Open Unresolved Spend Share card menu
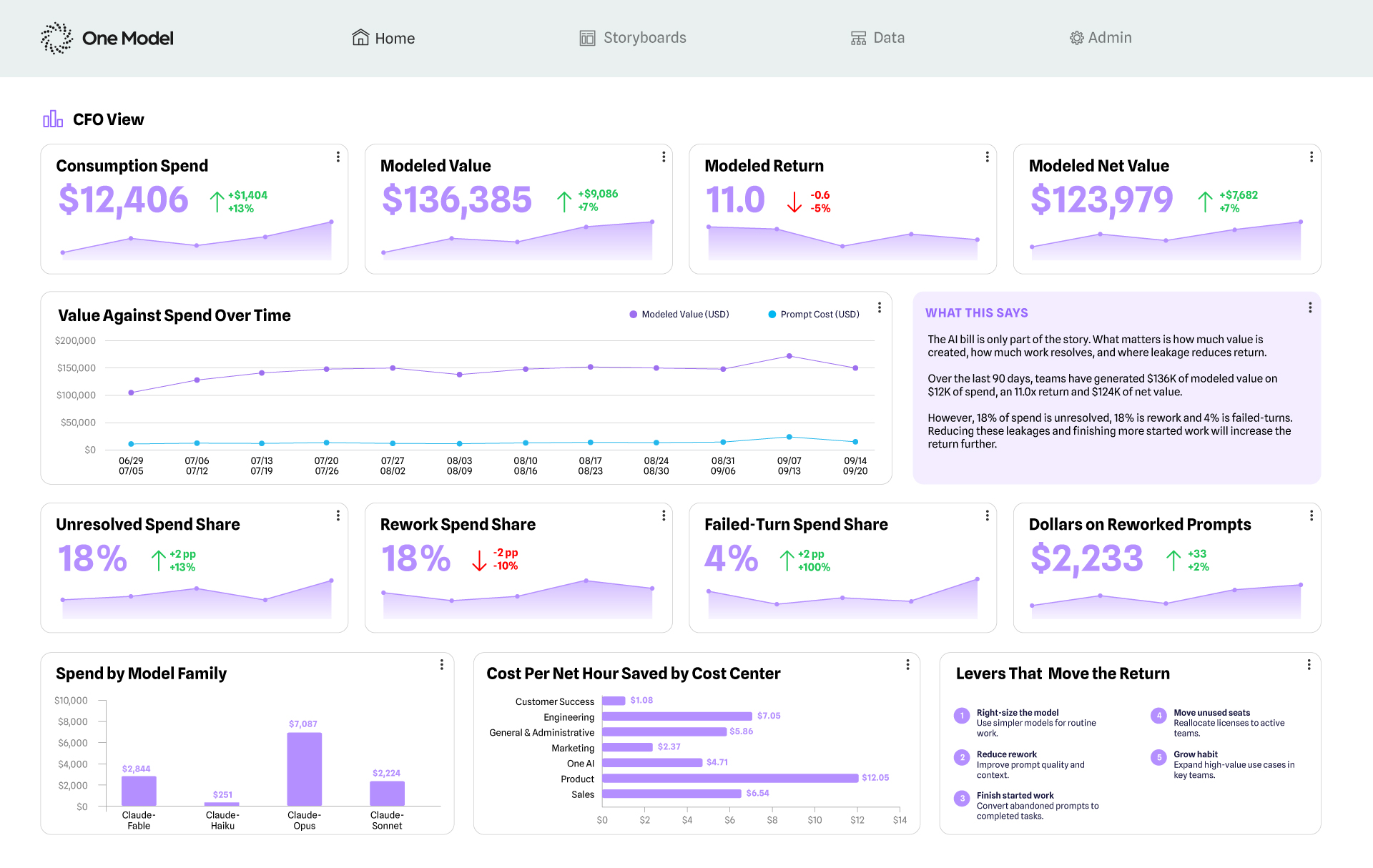1373x868 pixels. pyautogui.click(x=338, y=516)
